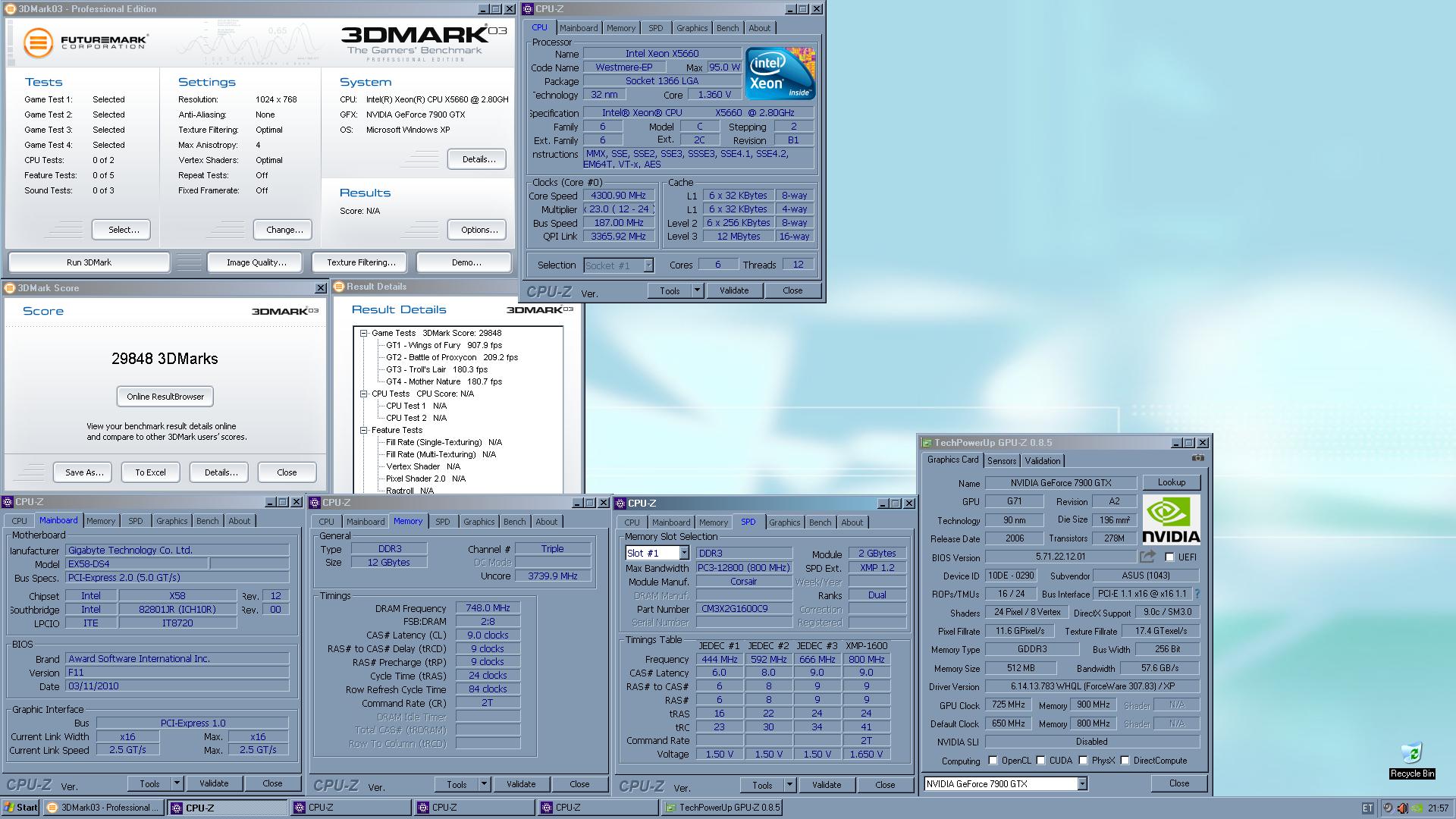This screenshot has width=1456, height=819.
Task: Click the Part Number field CM3X2G1600C9
Action: [744, 609]
